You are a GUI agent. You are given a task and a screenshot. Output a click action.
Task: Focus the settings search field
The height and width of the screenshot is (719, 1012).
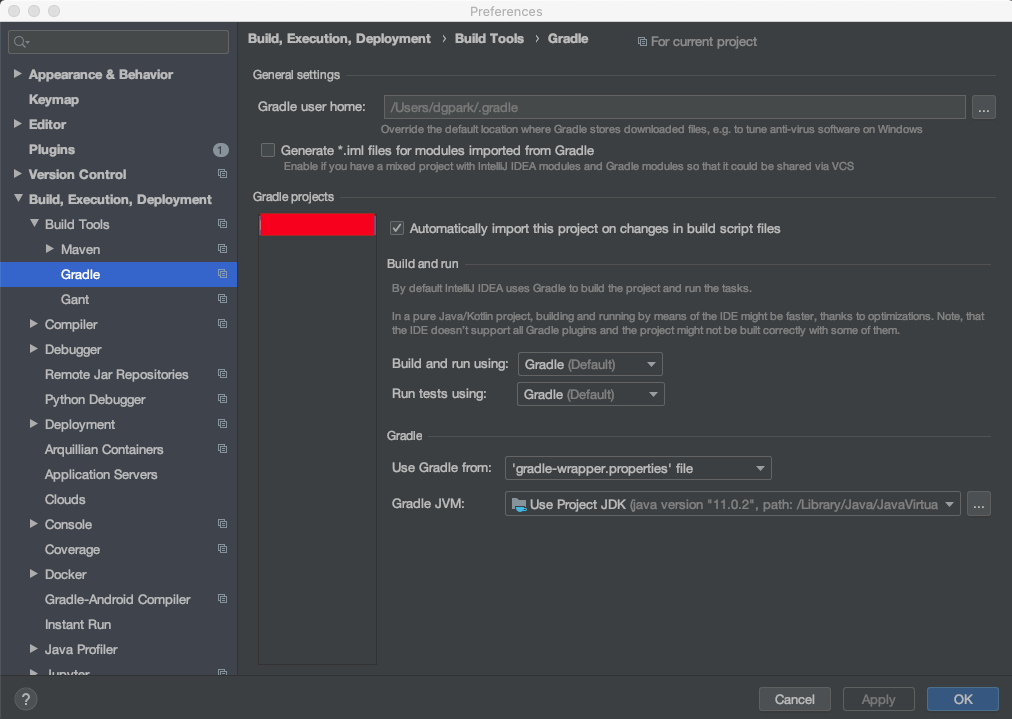point(118,42)
